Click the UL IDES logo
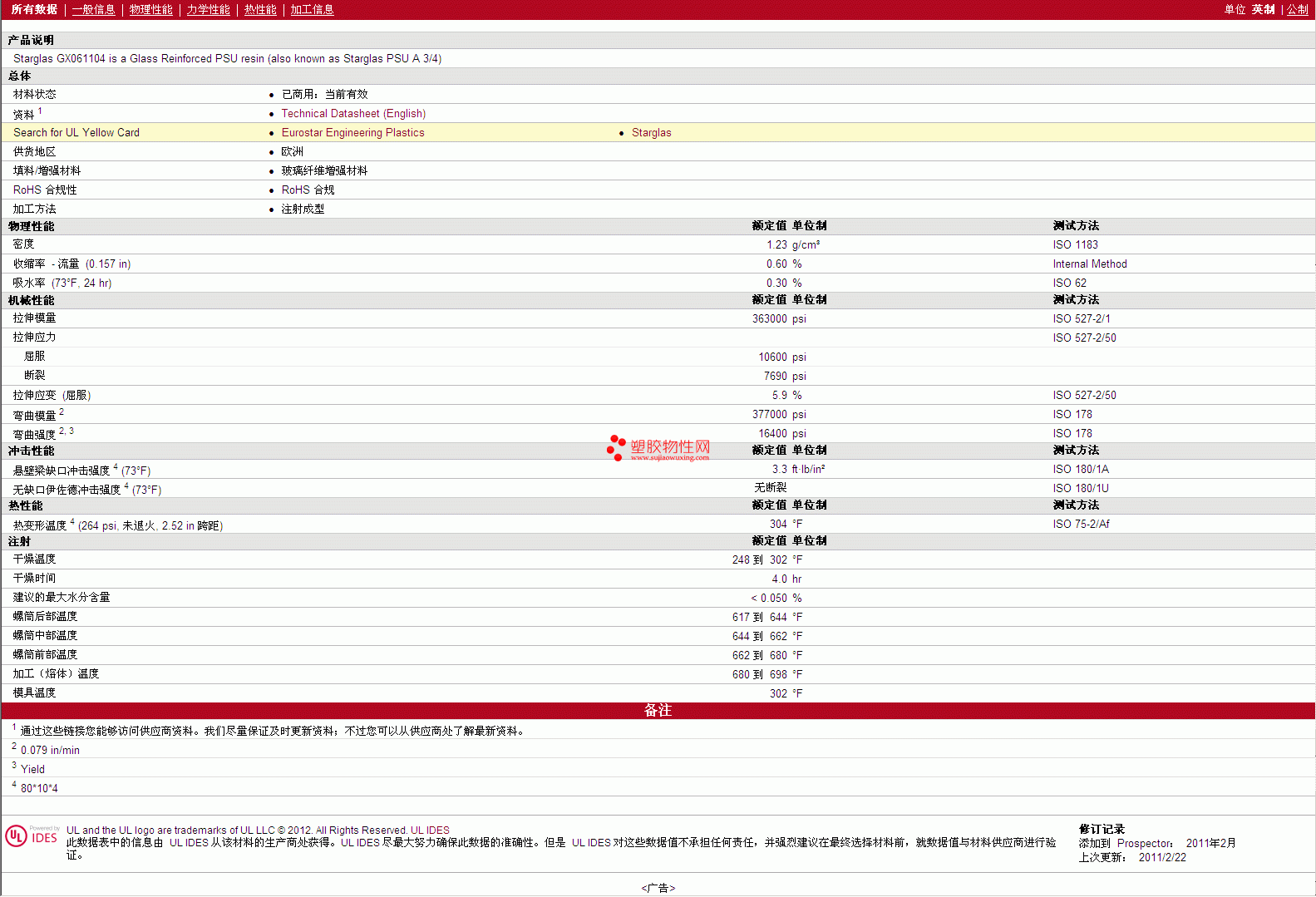Viewport: 1316px width, 897px height. click(32, 835)
